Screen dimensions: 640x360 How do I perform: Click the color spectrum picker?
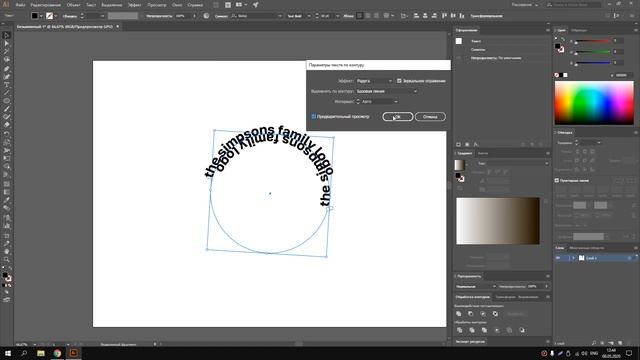594,102
